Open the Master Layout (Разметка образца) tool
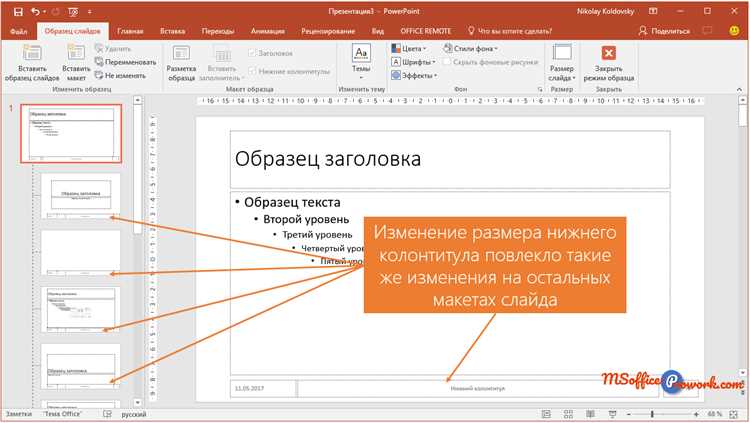 pos(181,56)
